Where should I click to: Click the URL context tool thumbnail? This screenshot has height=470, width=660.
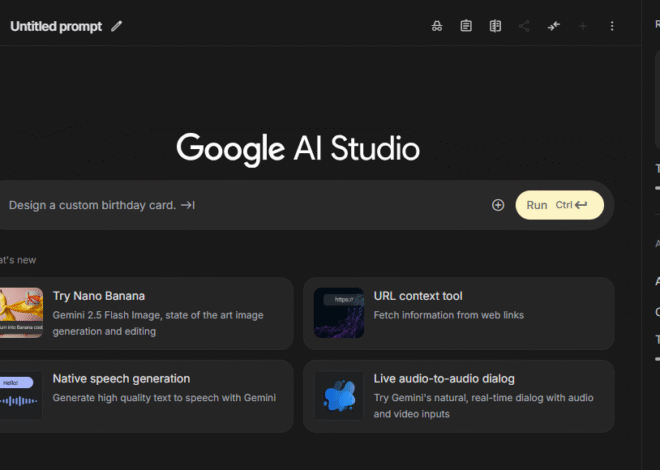[339, 313]
